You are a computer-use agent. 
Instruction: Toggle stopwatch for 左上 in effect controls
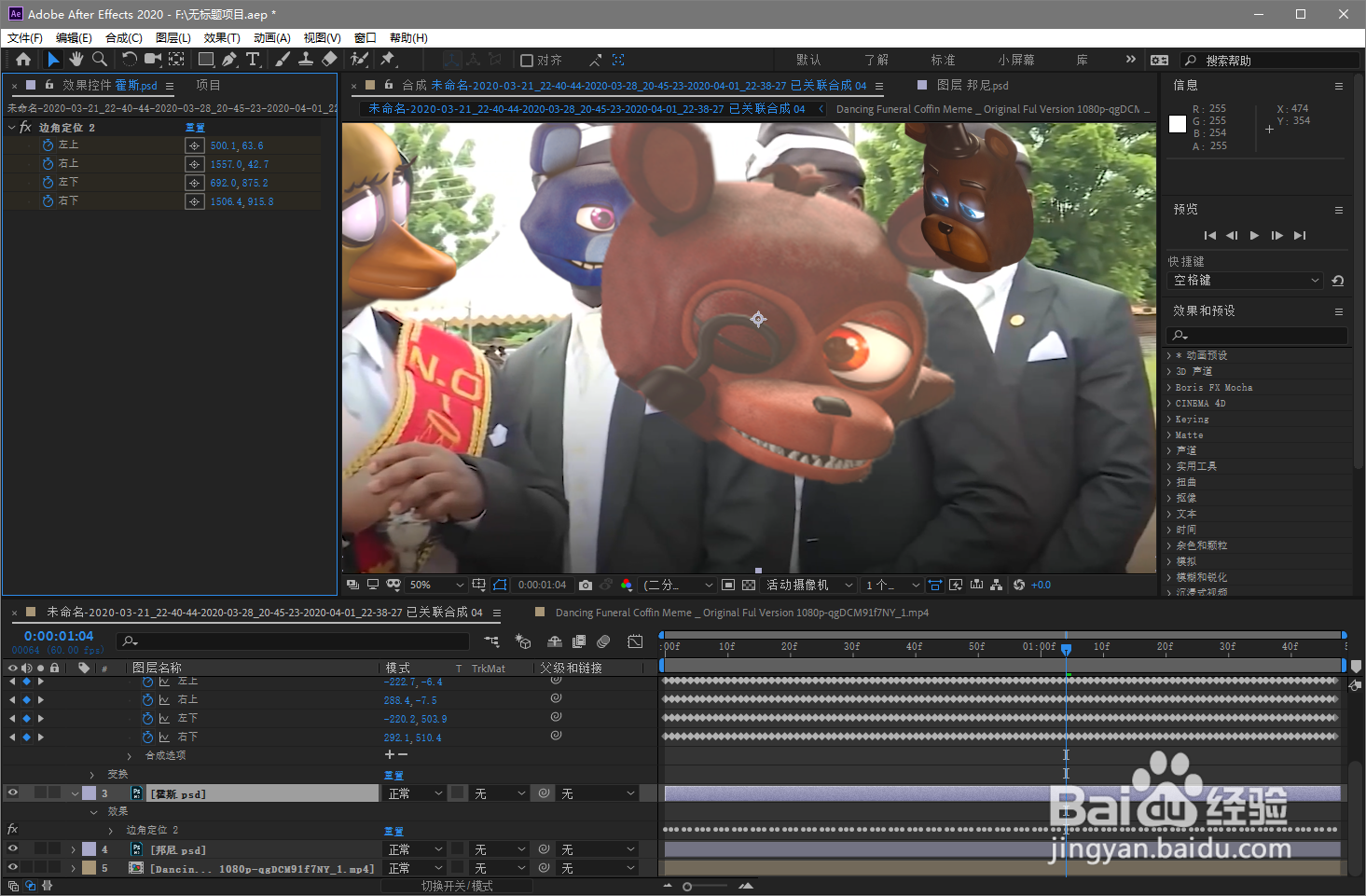(x=48, y=145)
